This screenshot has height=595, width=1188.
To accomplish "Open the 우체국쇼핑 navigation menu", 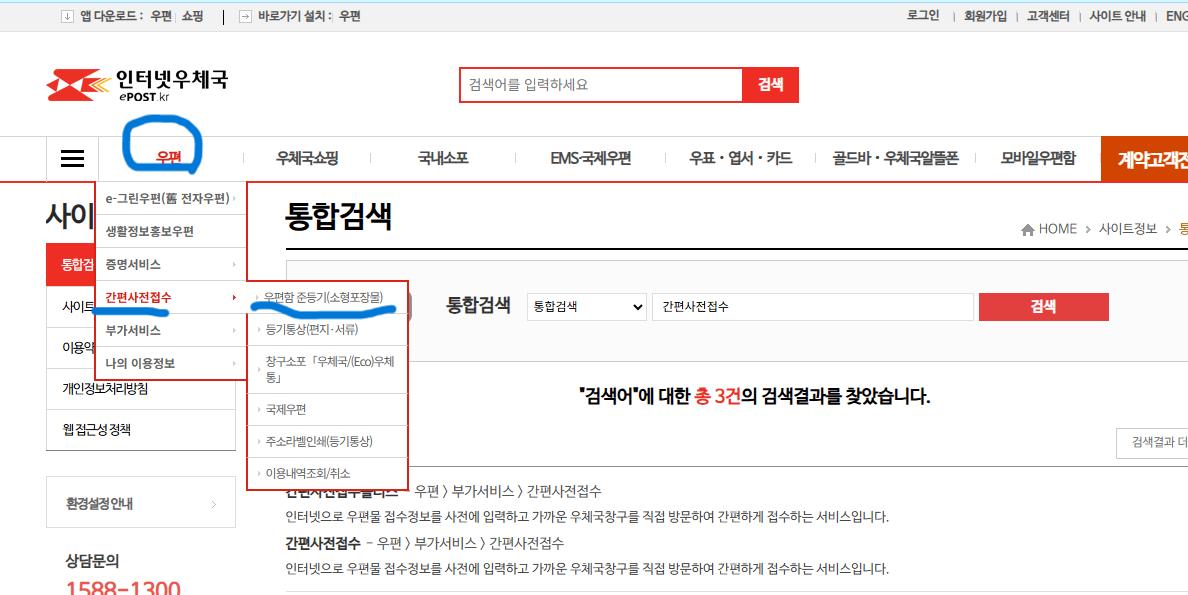I will click(307, 158).
